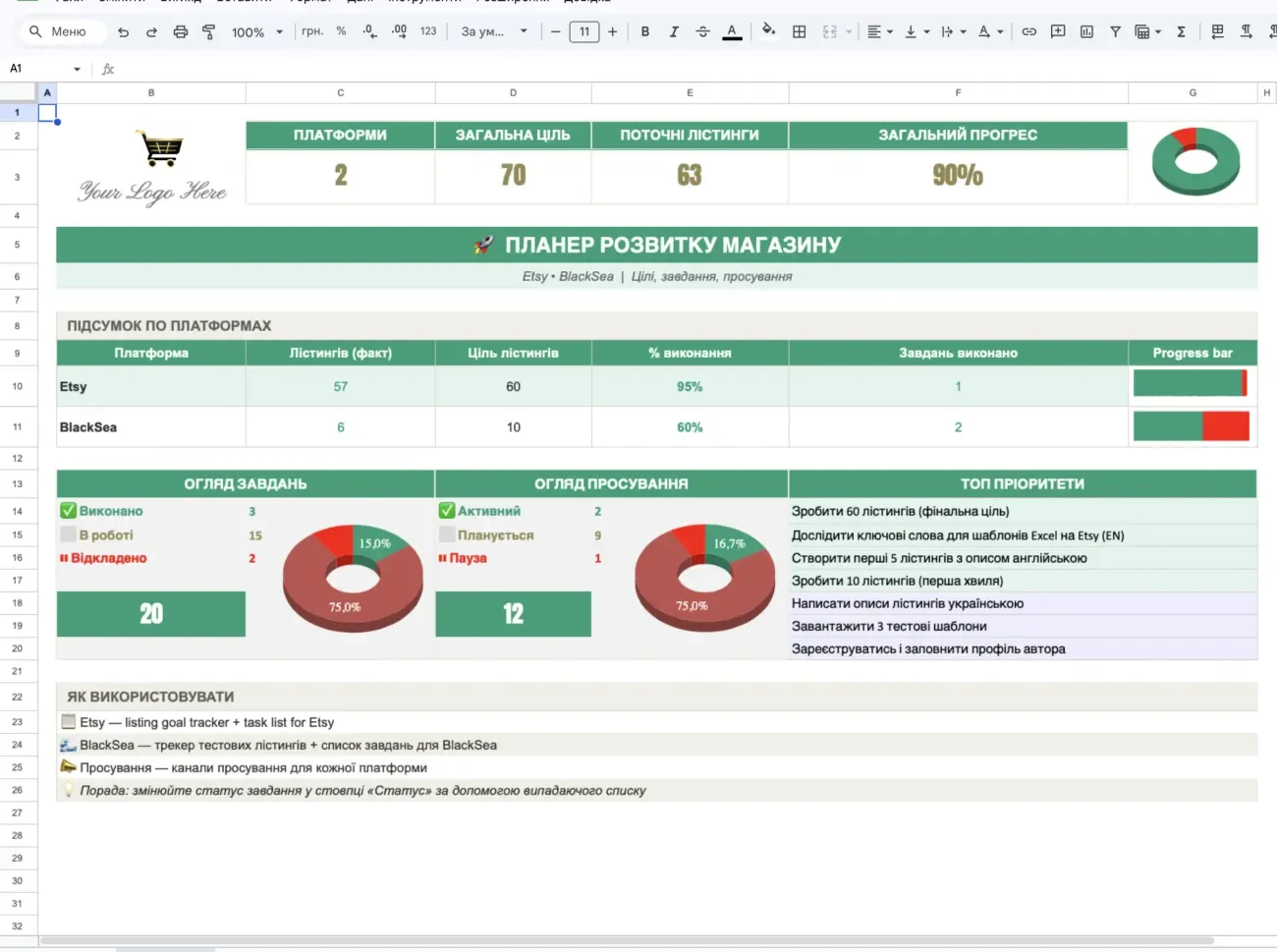Click the Functions sigma icon

[1181, 31]
